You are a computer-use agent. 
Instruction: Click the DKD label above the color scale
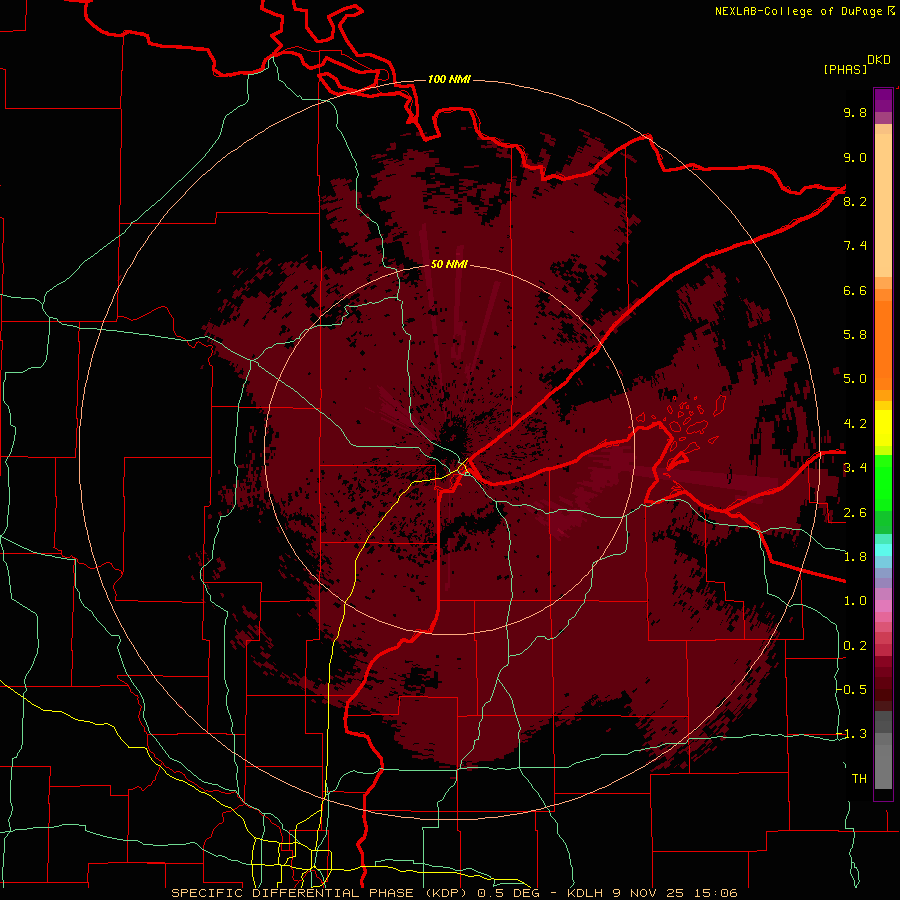(x=879, y=60)
